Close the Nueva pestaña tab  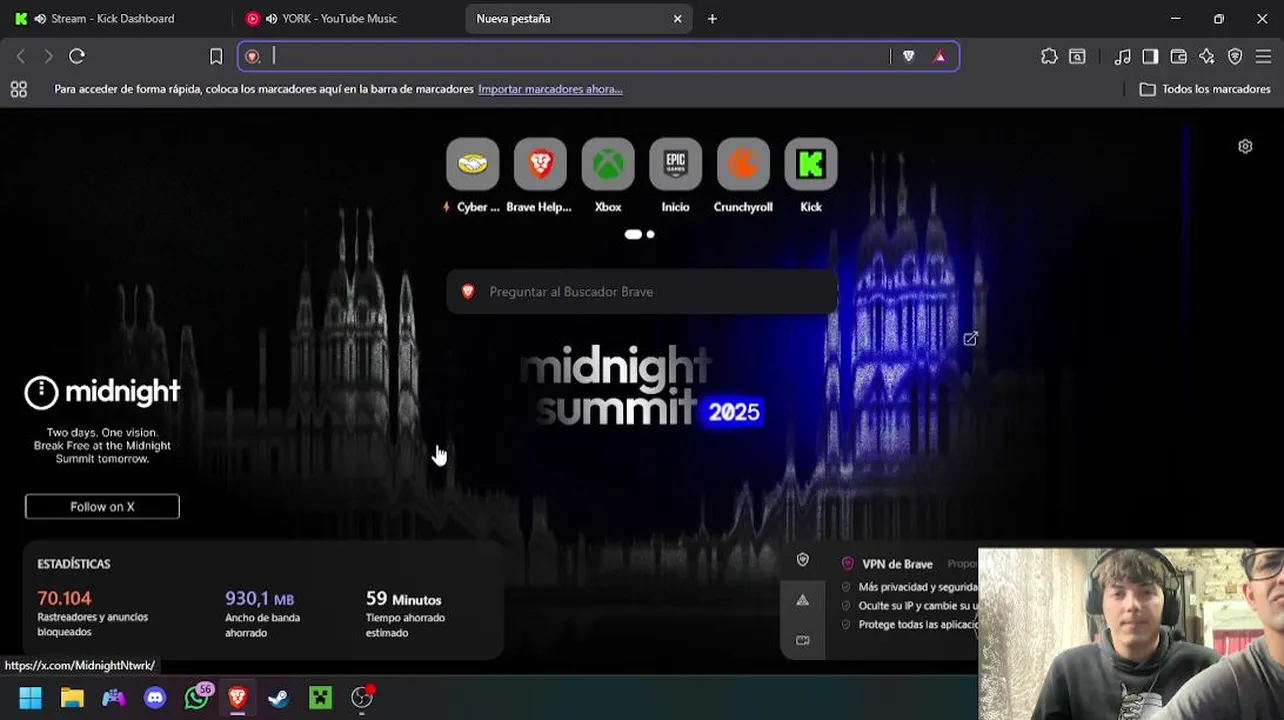[677, 18]
